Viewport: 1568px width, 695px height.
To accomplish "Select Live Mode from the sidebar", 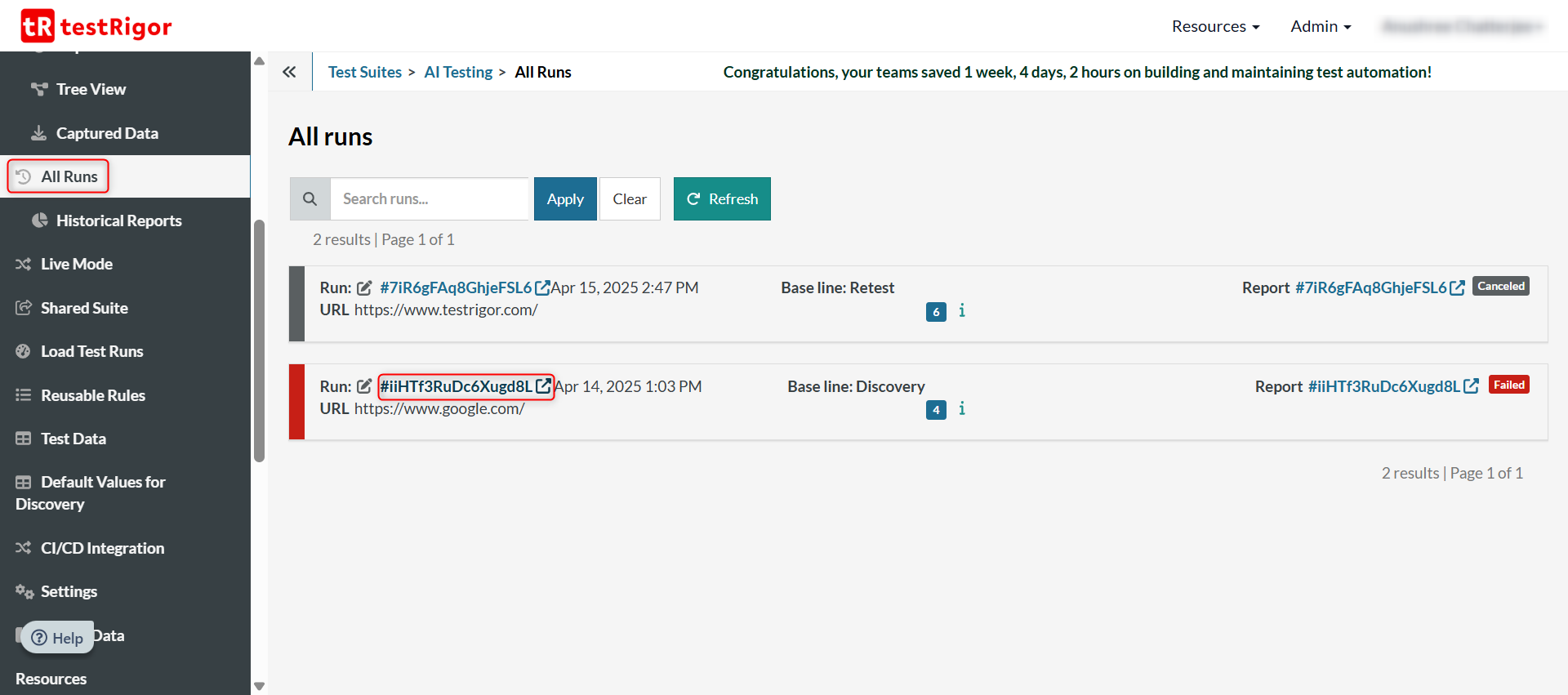I will [x=77, y=264].
